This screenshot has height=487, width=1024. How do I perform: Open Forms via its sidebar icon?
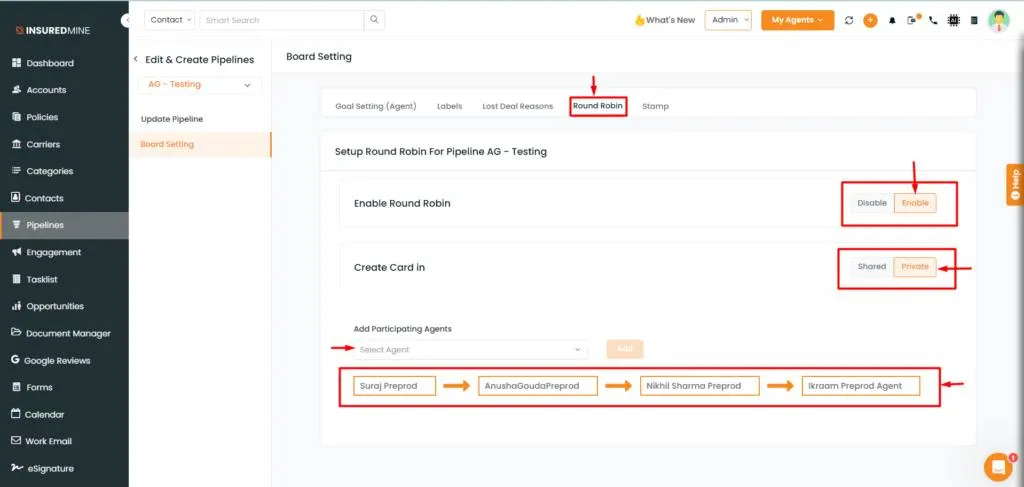[16, 387]
